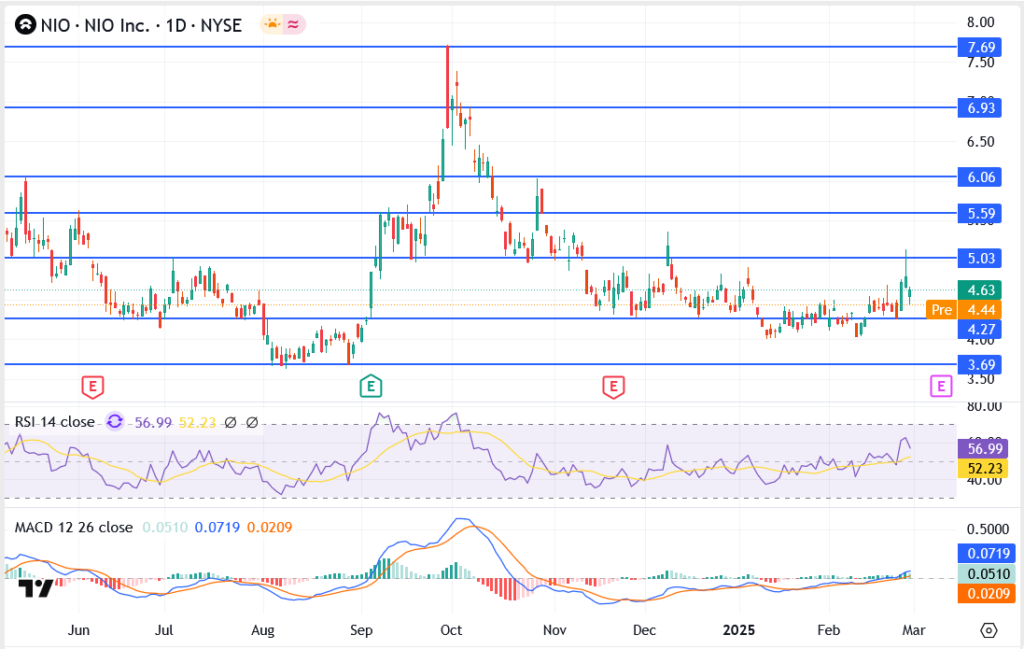
Task: Click the Oct label on time axis
Action: (451, 631)
